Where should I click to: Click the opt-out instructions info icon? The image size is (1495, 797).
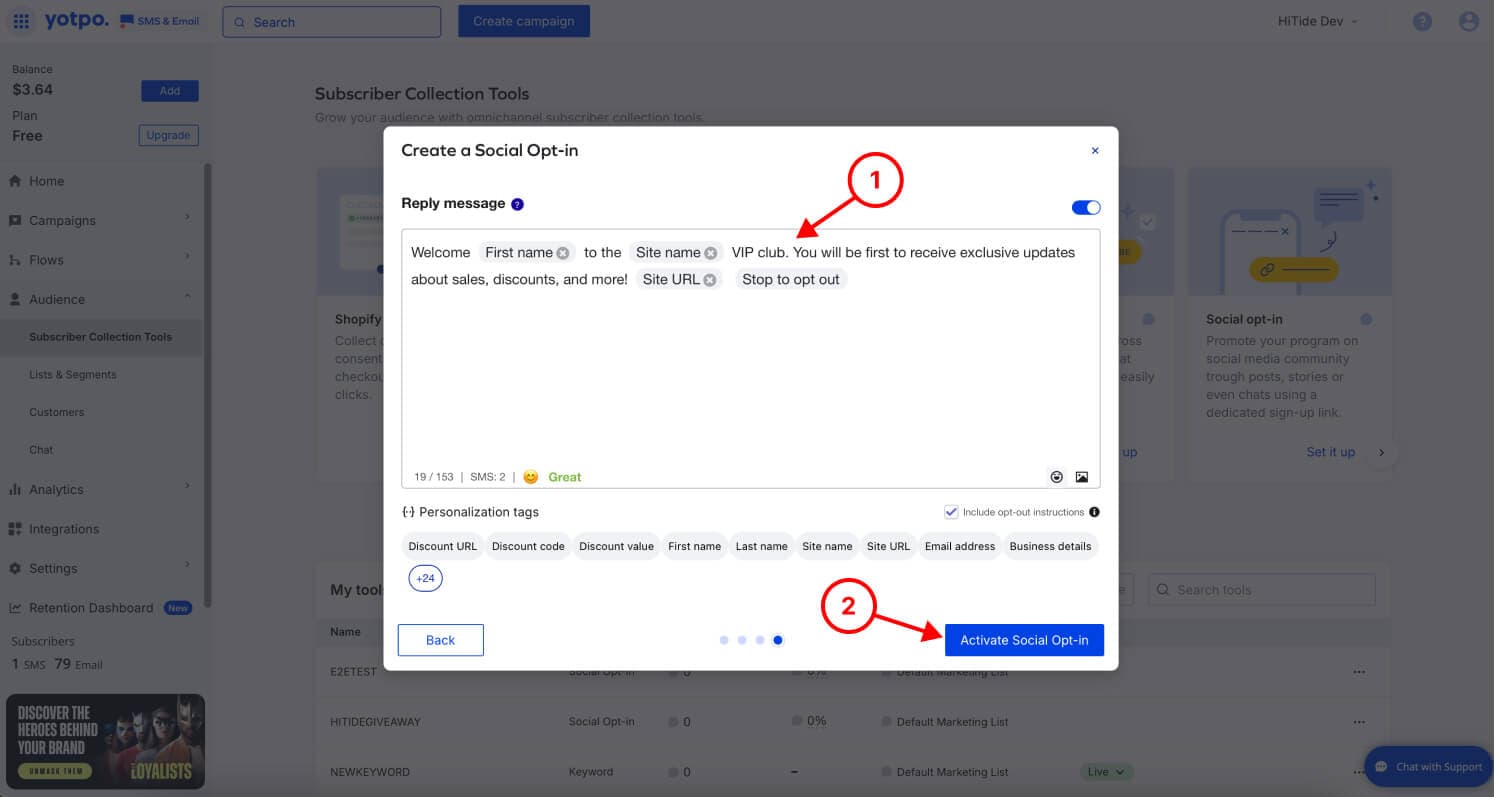tap(1094, 512)
